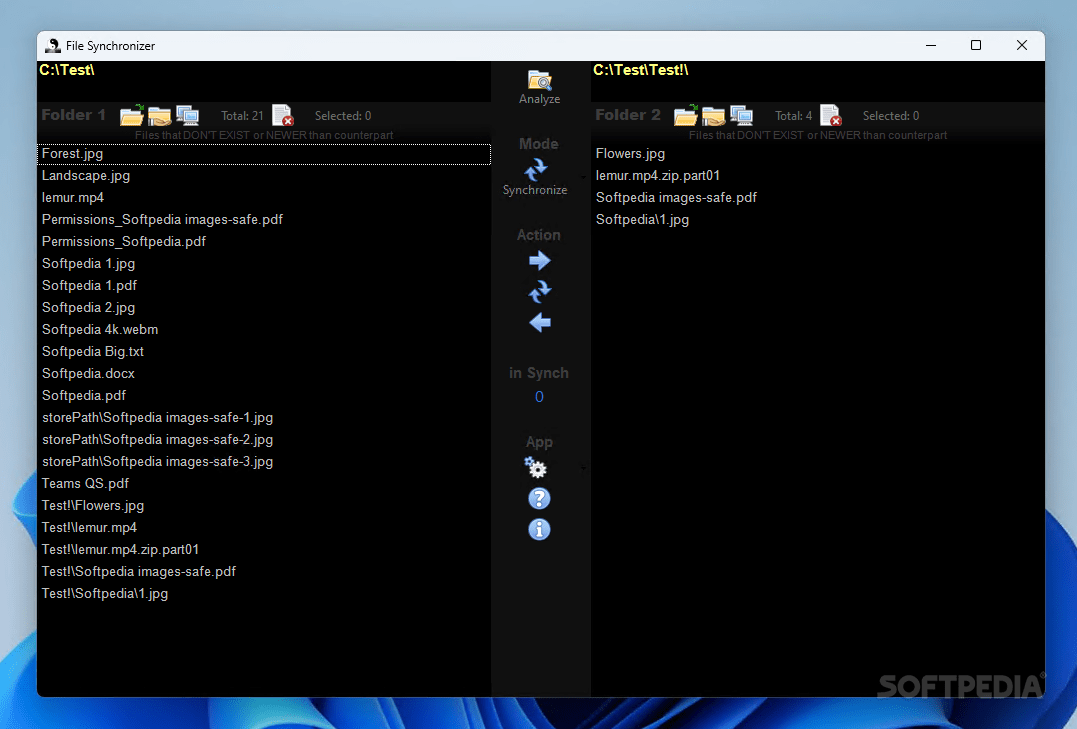Select lemur.mp4 in Folder 1 list
This screenshot has height=729, width=1077.
[264, 198]
